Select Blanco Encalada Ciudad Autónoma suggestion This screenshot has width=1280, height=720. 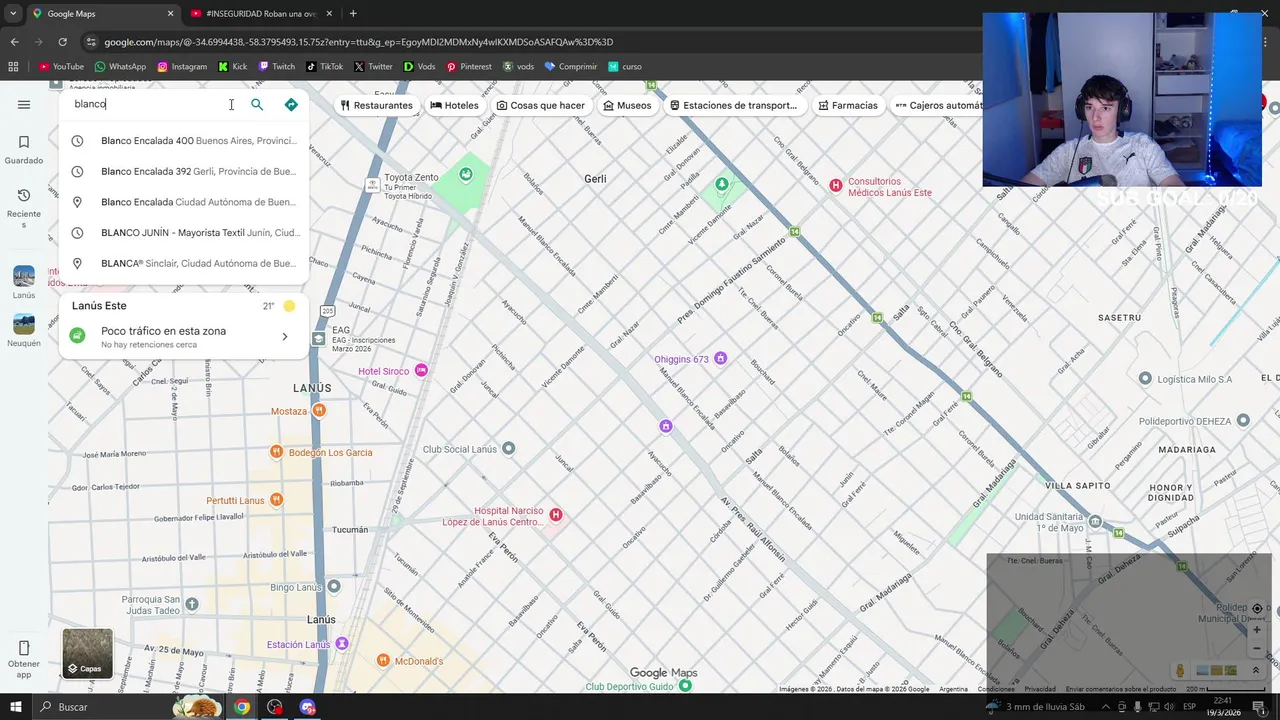[184, 202]
